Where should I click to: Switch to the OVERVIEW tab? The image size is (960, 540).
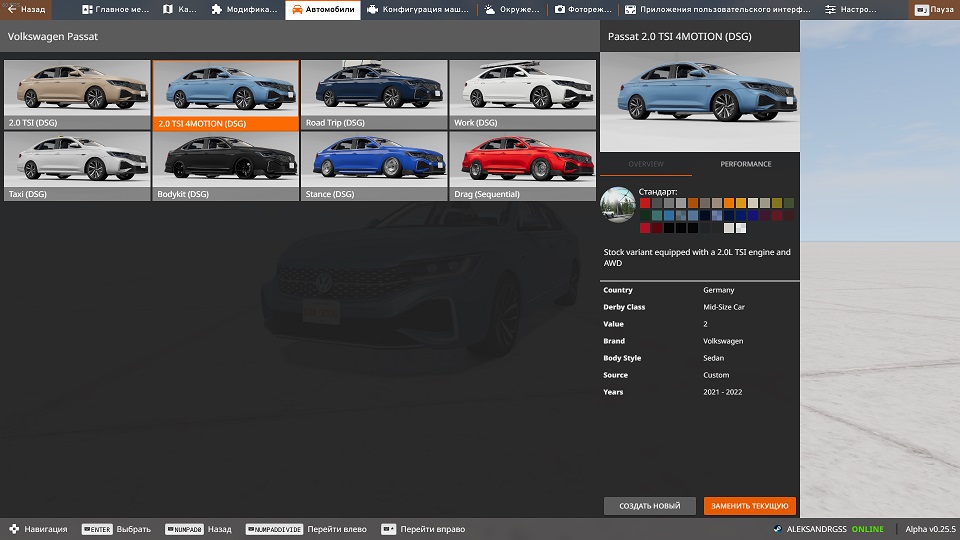pyautogui.click(x=646, y=164)
